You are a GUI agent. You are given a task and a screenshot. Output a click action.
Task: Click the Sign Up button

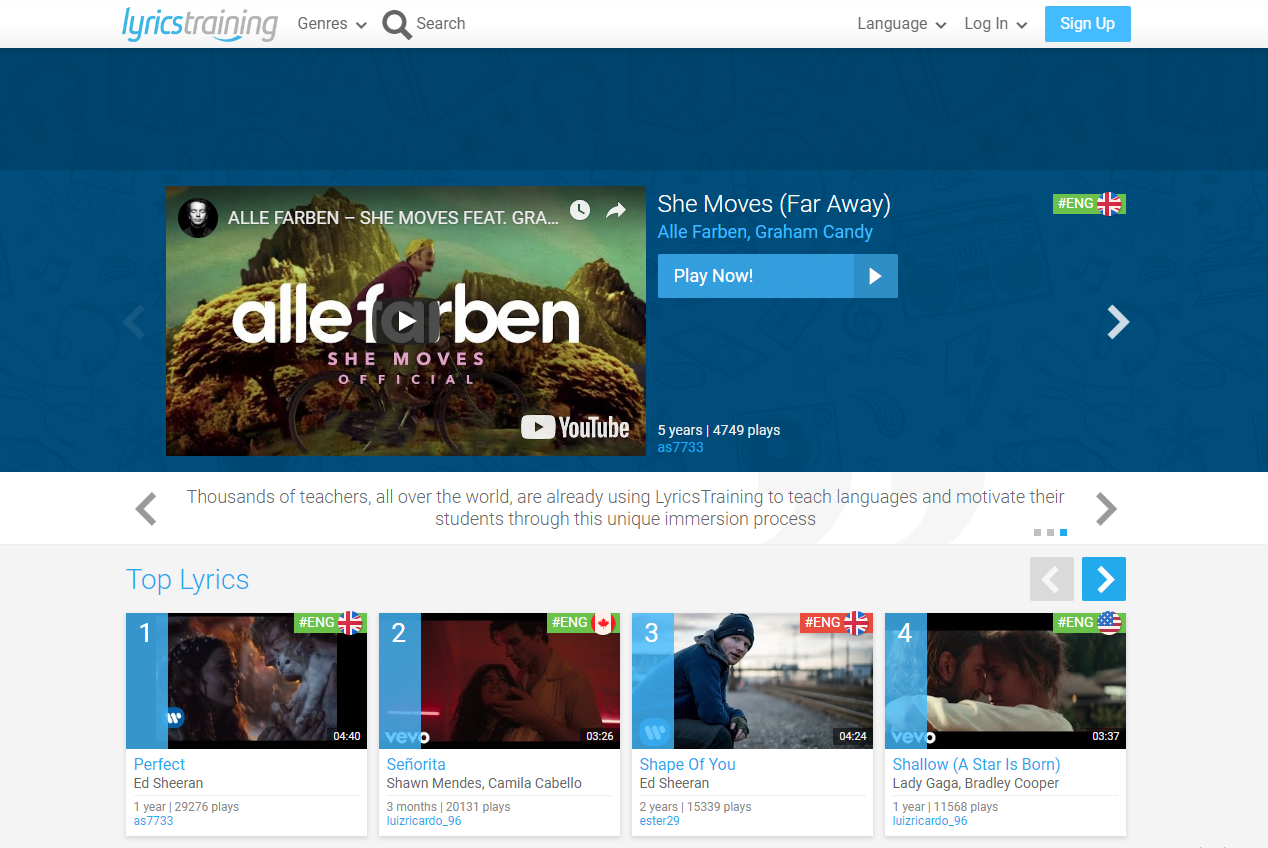click(1088, 24)
